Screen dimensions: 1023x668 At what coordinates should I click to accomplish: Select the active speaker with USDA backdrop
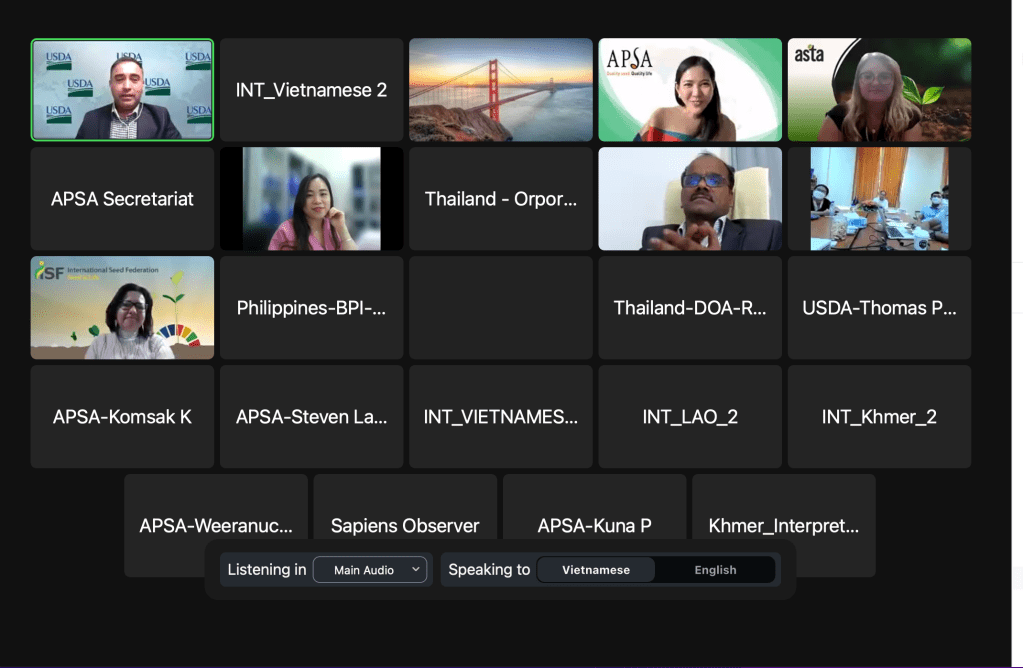point(122,90)
